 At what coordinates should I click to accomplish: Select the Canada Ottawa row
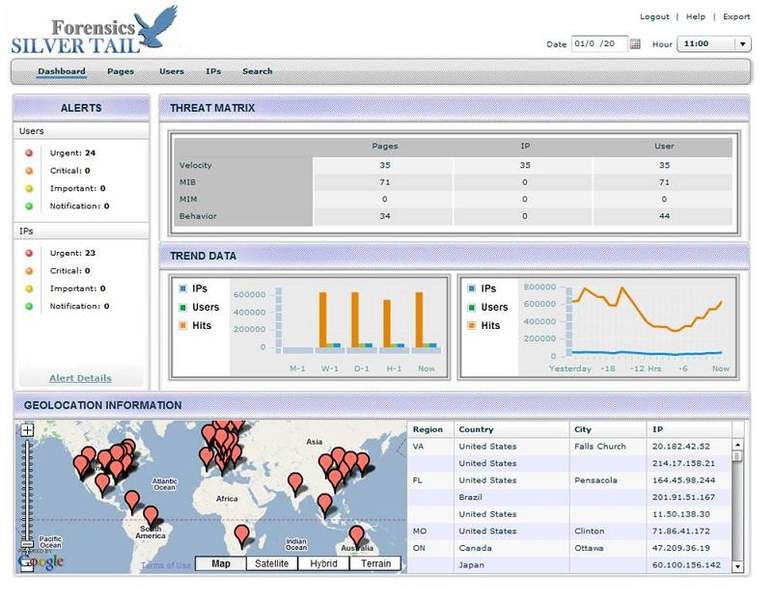click(x=569, y=548)
